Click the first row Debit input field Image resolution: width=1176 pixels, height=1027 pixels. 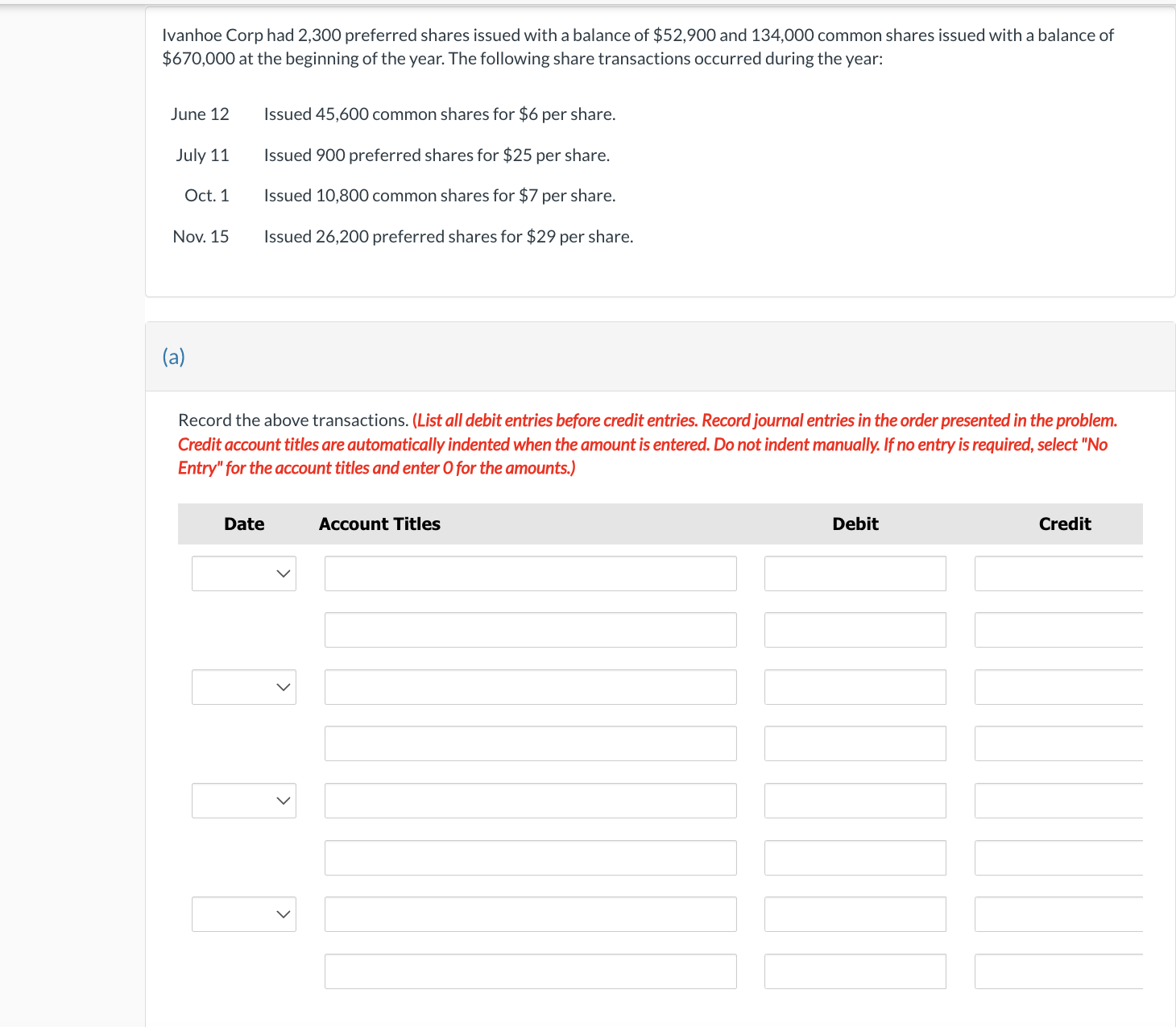[855, 574]
